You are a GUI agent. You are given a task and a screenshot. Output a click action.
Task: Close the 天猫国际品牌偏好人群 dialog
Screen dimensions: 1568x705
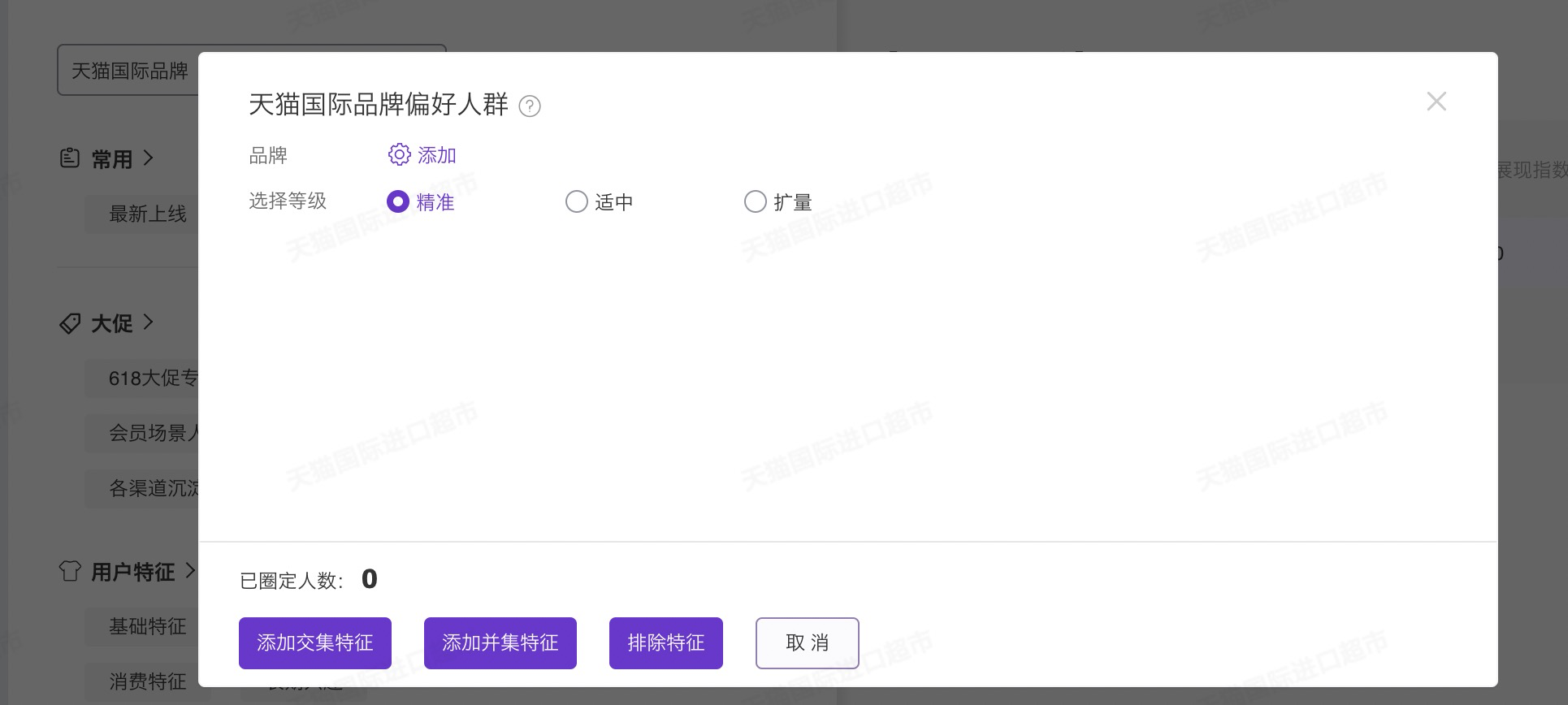point(1436,102)
